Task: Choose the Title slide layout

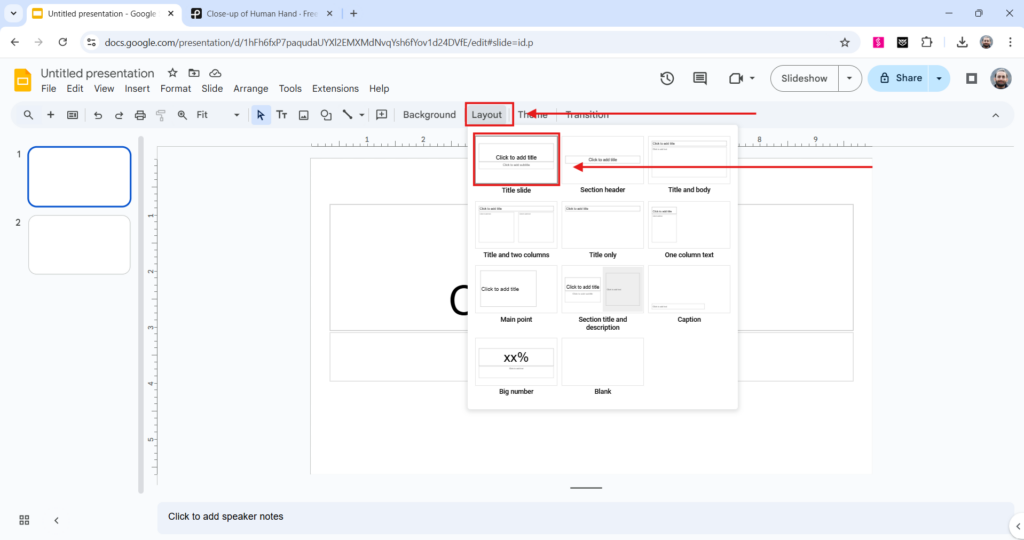Action: pos(516,160)
